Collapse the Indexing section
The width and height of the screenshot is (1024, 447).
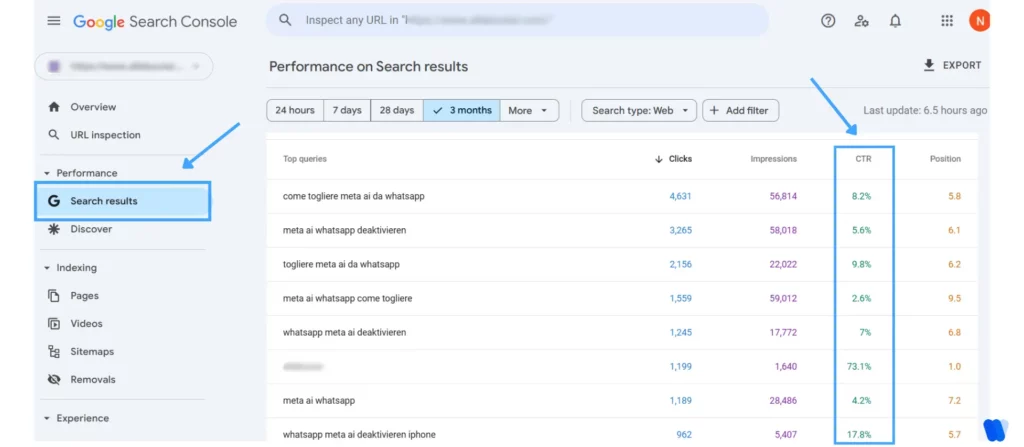click(47, 268)
